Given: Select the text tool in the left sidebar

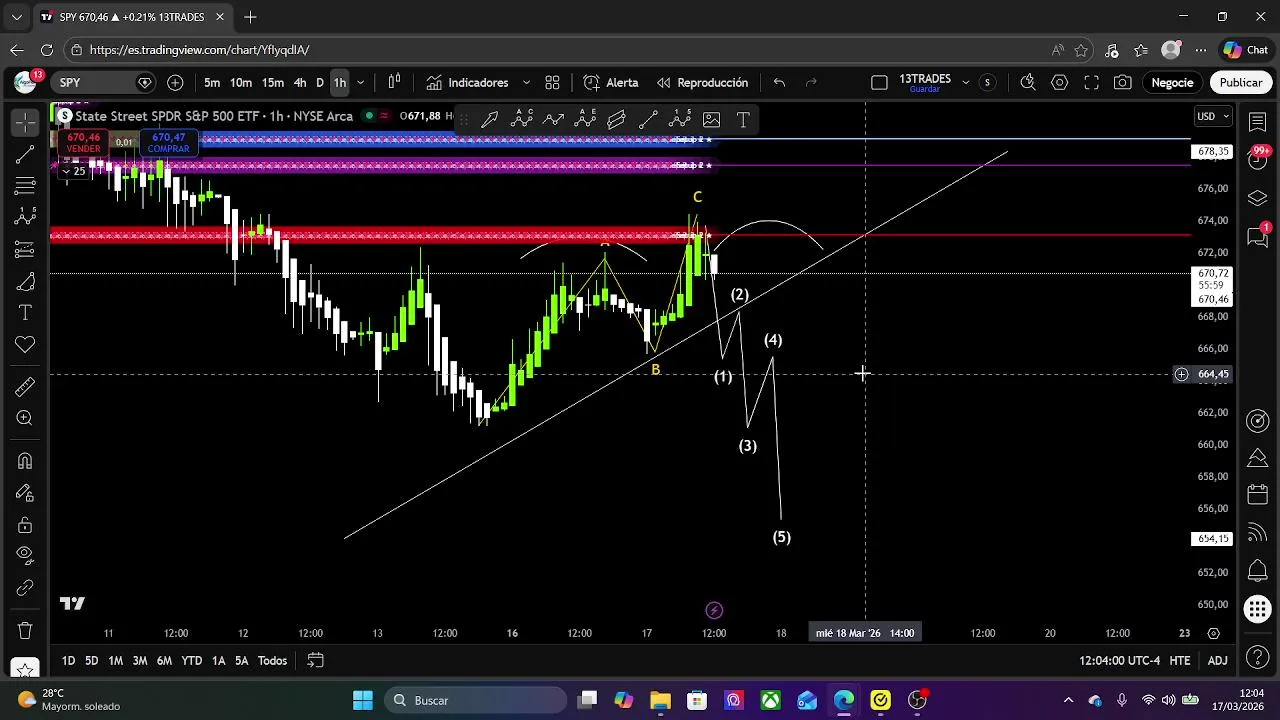Looking at the screenshot, I should pyautogui.click(x=25, y=313).
